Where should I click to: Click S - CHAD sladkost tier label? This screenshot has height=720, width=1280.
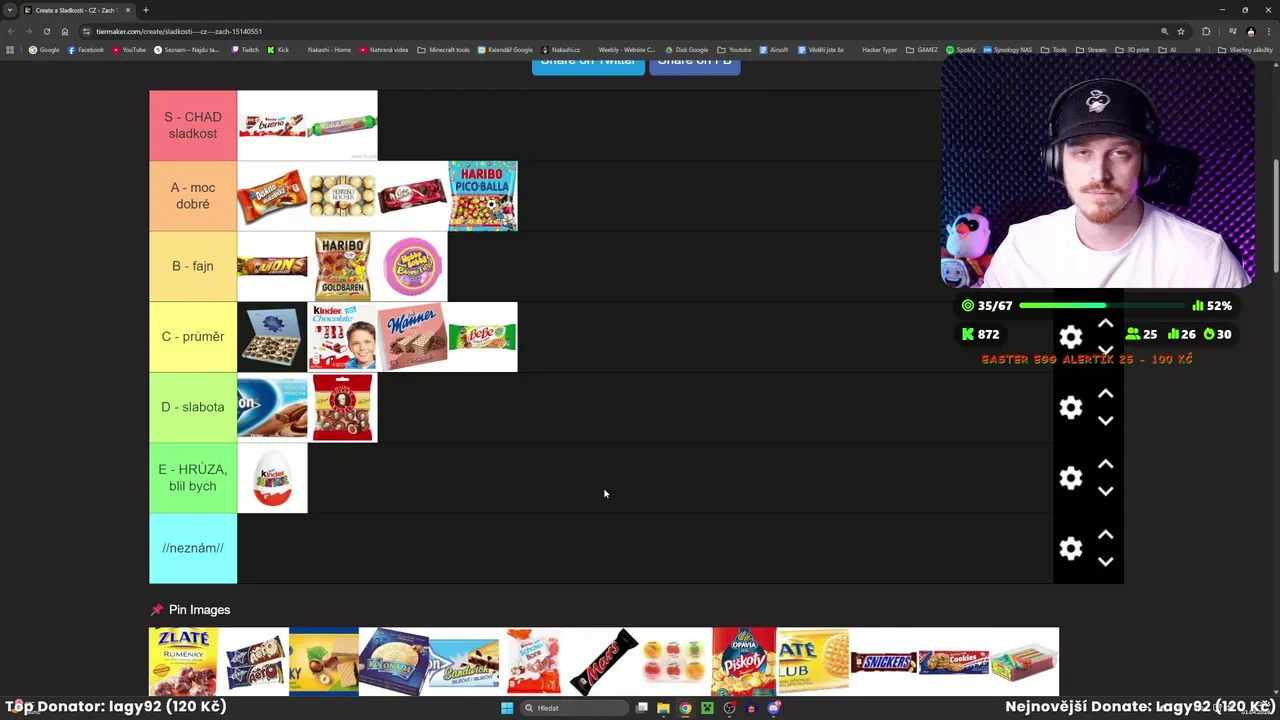[x=193, y=125]
